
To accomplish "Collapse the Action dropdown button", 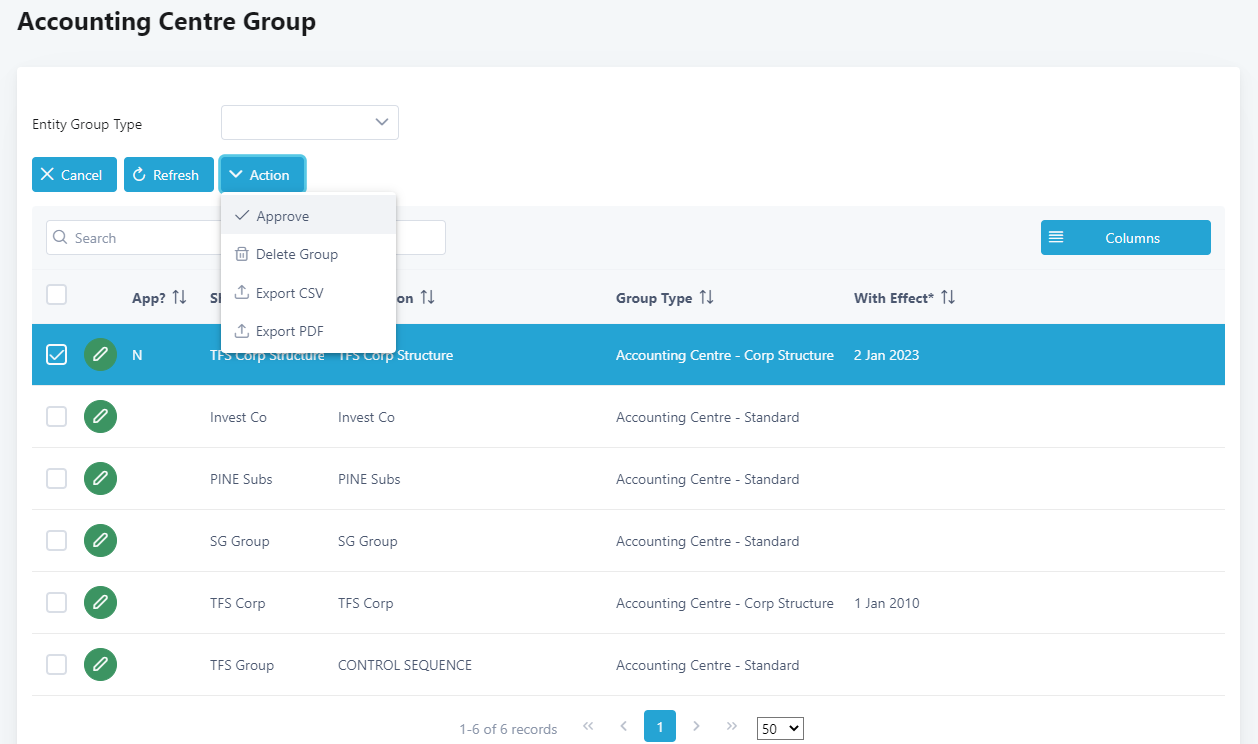I will tap(262, 175).
